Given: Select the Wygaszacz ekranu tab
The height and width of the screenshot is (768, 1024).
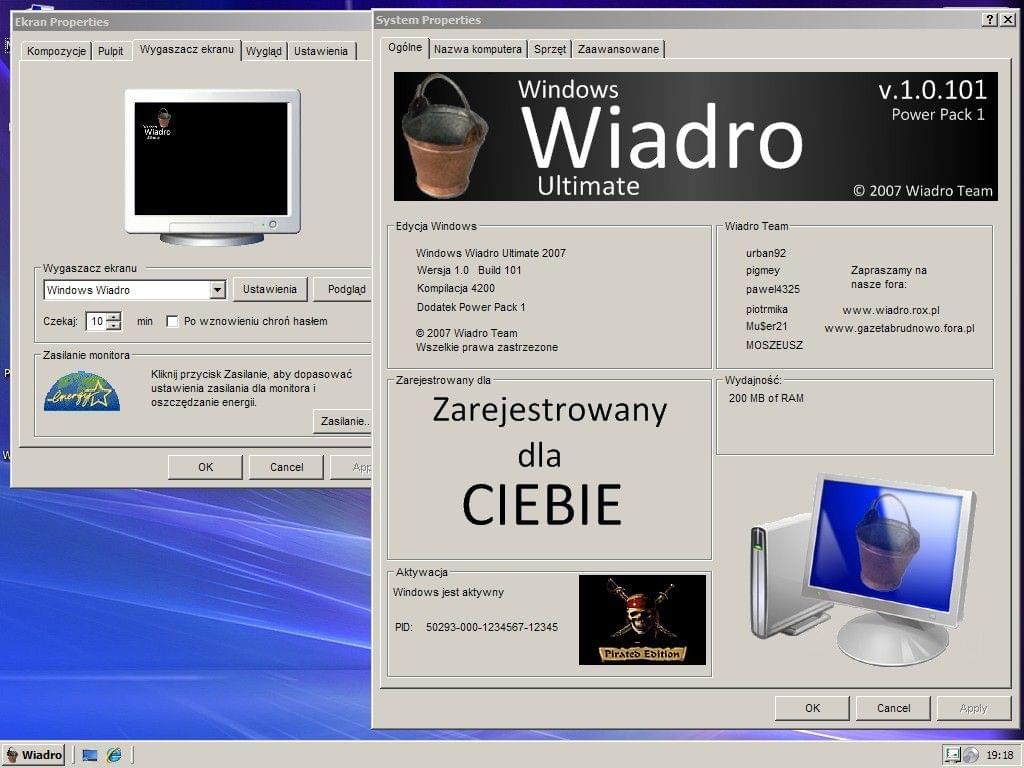Looking at the screenshot, I should click(x=187, y=49).
